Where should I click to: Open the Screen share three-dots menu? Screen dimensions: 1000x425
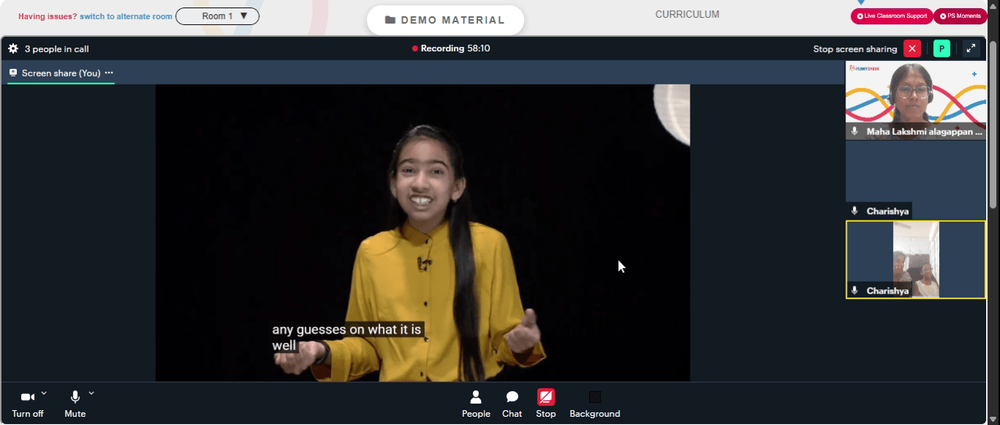(x=109, y=73)
